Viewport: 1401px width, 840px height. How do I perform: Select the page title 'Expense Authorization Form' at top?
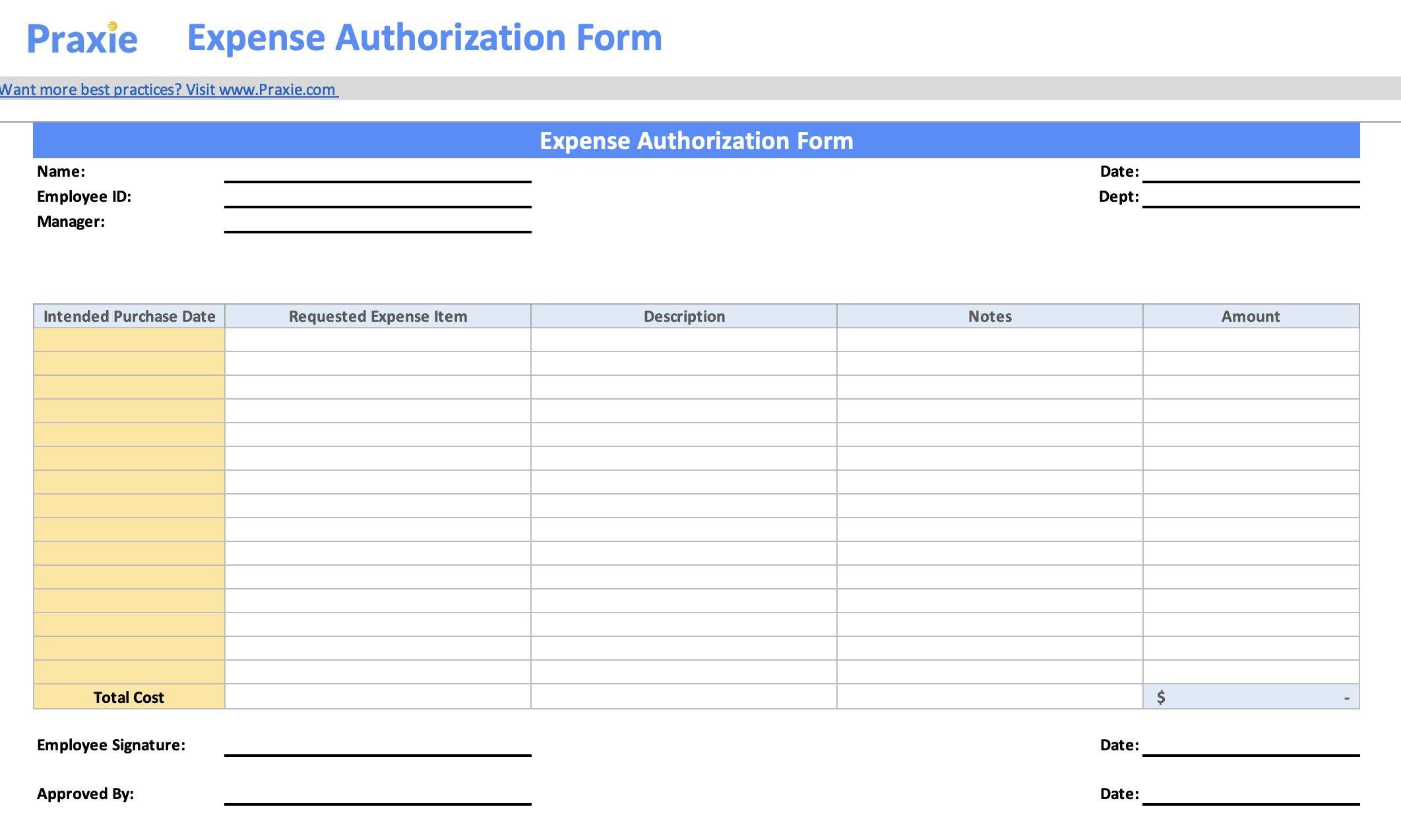425,38
